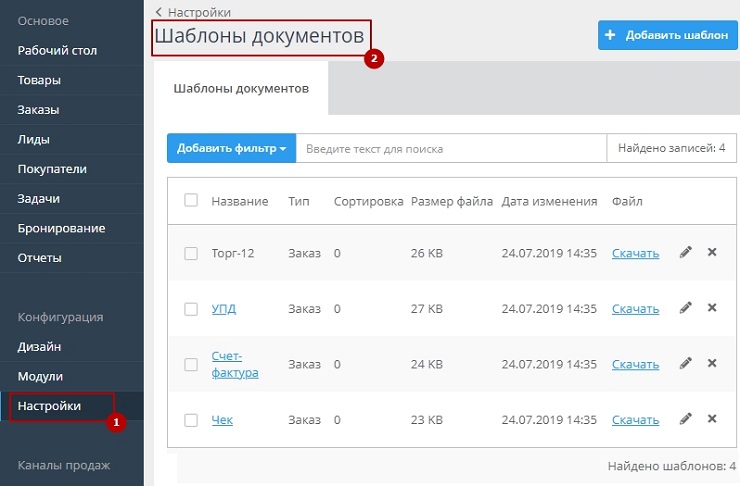Toggle the select-all checkbox in table header

(191, 201)
